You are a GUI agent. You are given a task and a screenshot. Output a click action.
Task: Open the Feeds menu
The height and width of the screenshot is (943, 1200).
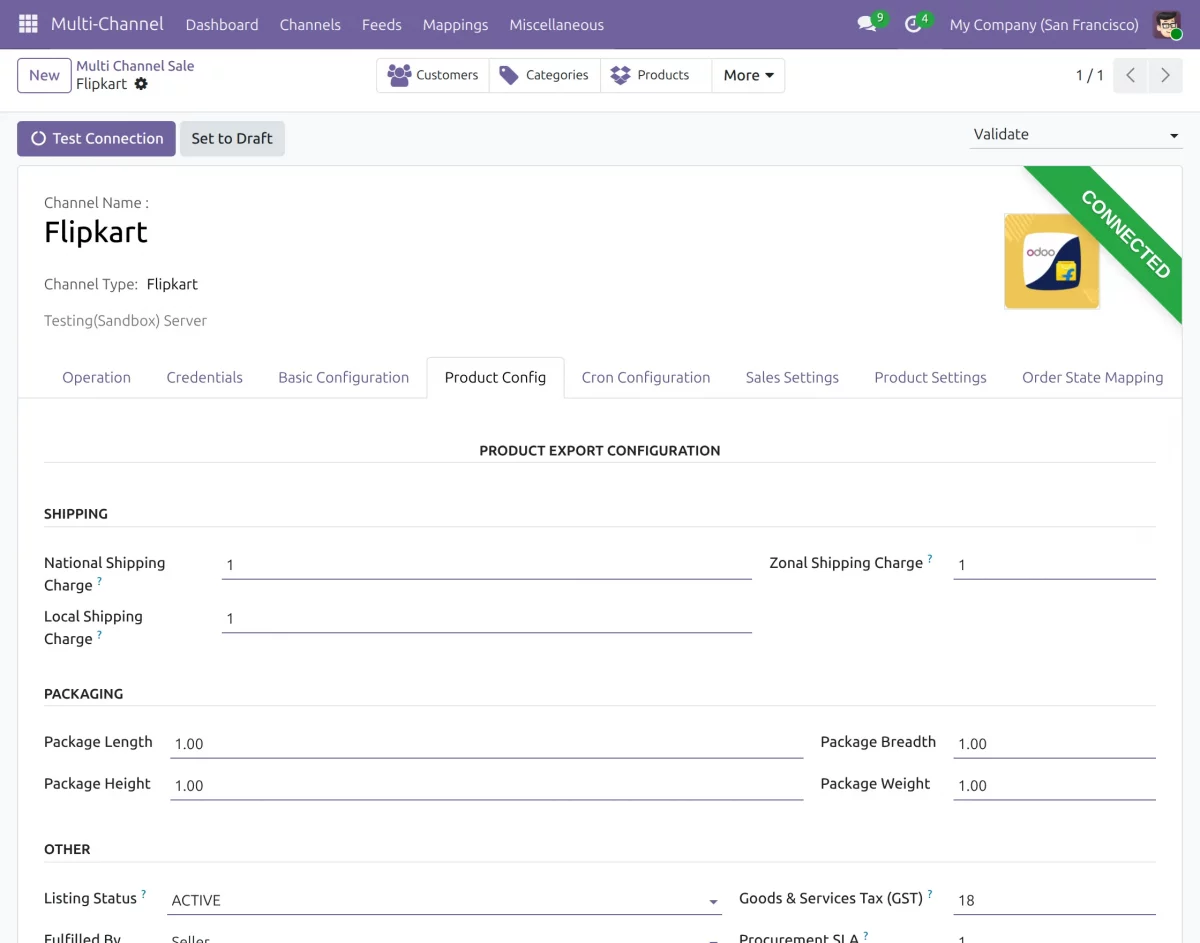382,24
